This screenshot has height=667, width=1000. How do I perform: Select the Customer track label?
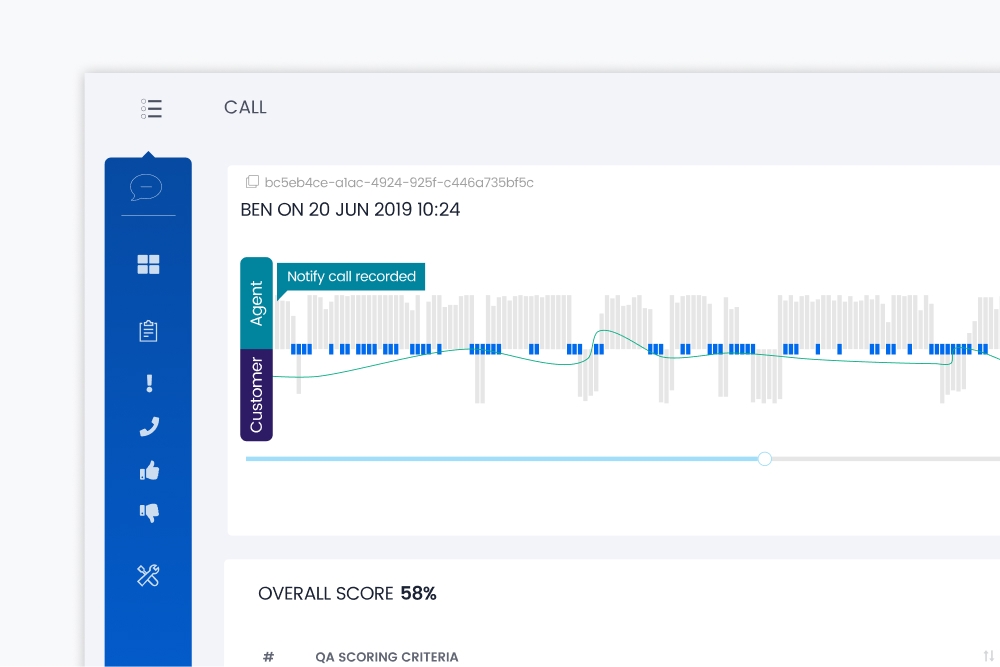(256, 395)
